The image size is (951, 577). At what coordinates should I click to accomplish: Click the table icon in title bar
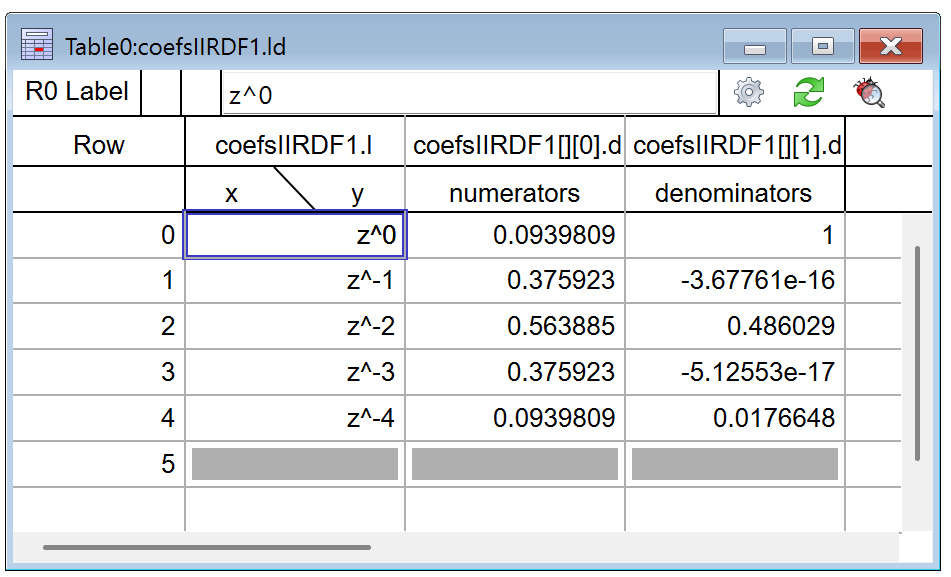pos(37,46)
